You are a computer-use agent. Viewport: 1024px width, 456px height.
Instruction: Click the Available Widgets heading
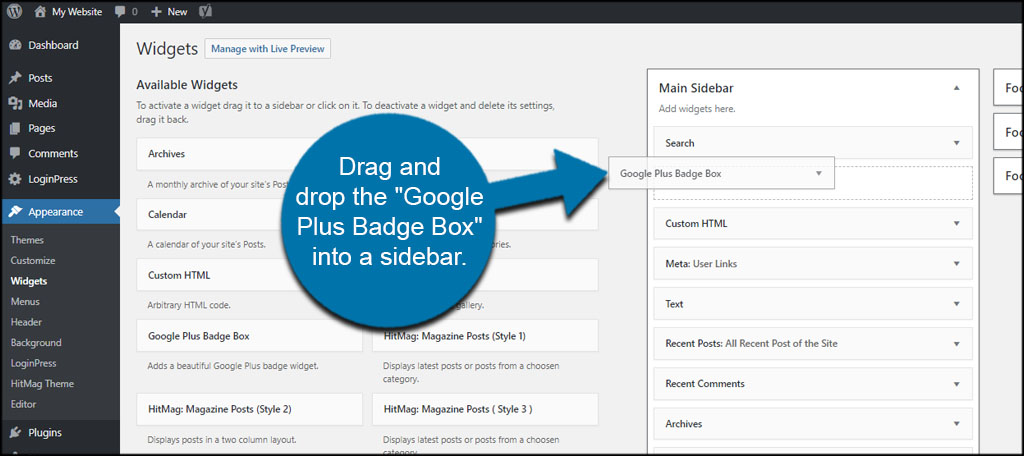(x=187, y=85)
